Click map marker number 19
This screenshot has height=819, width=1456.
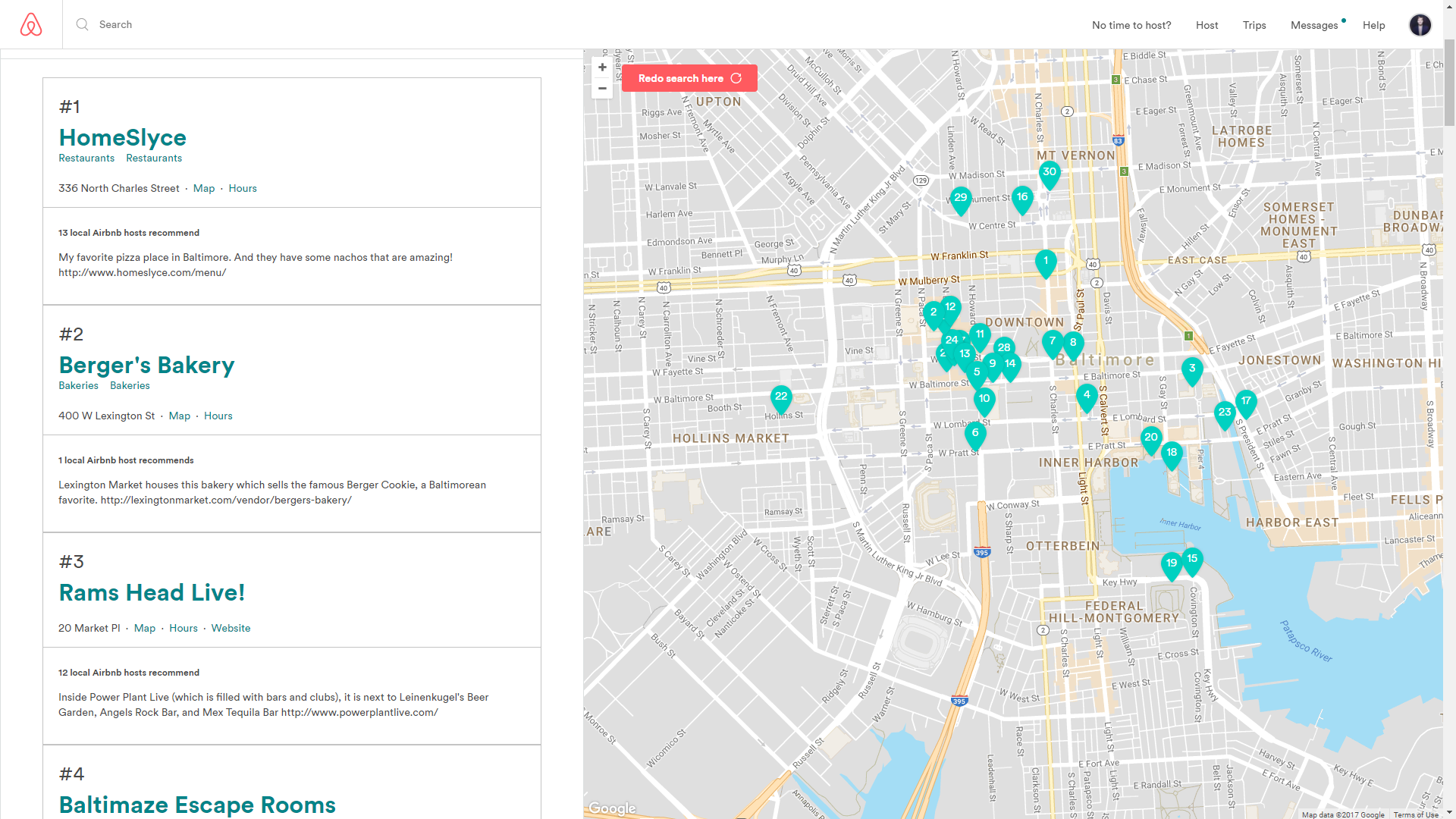(1172, 564)
